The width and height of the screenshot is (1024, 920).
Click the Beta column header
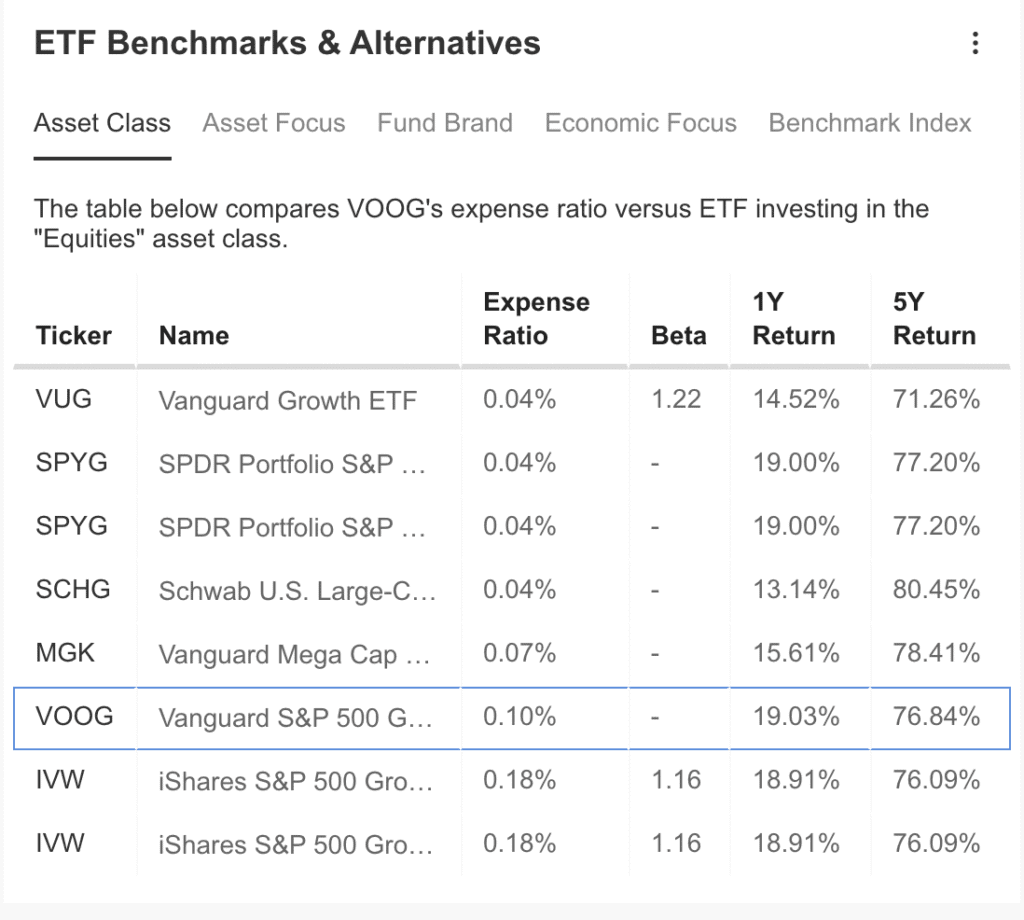point(678,335)
